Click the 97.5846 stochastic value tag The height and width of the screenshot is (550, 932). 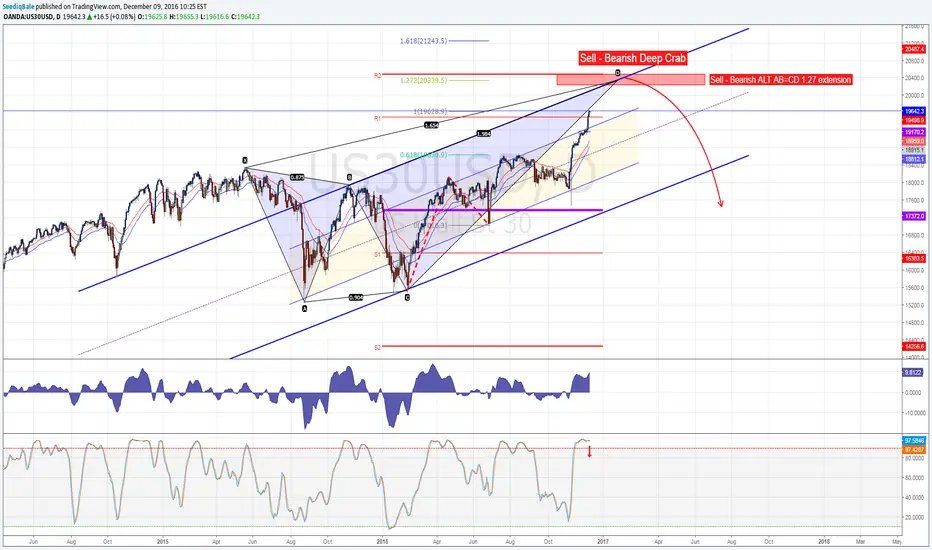coord(914,441)
